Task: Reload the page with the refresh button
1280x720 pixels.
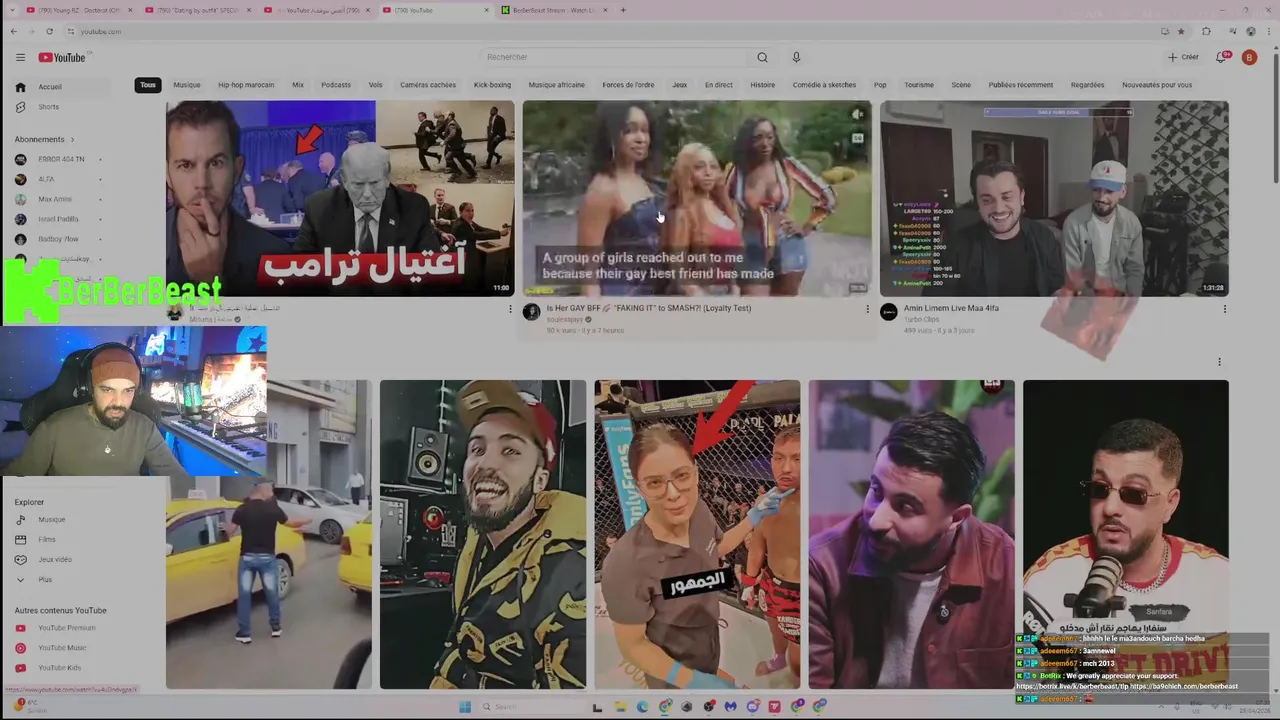Action: point(49,31)
